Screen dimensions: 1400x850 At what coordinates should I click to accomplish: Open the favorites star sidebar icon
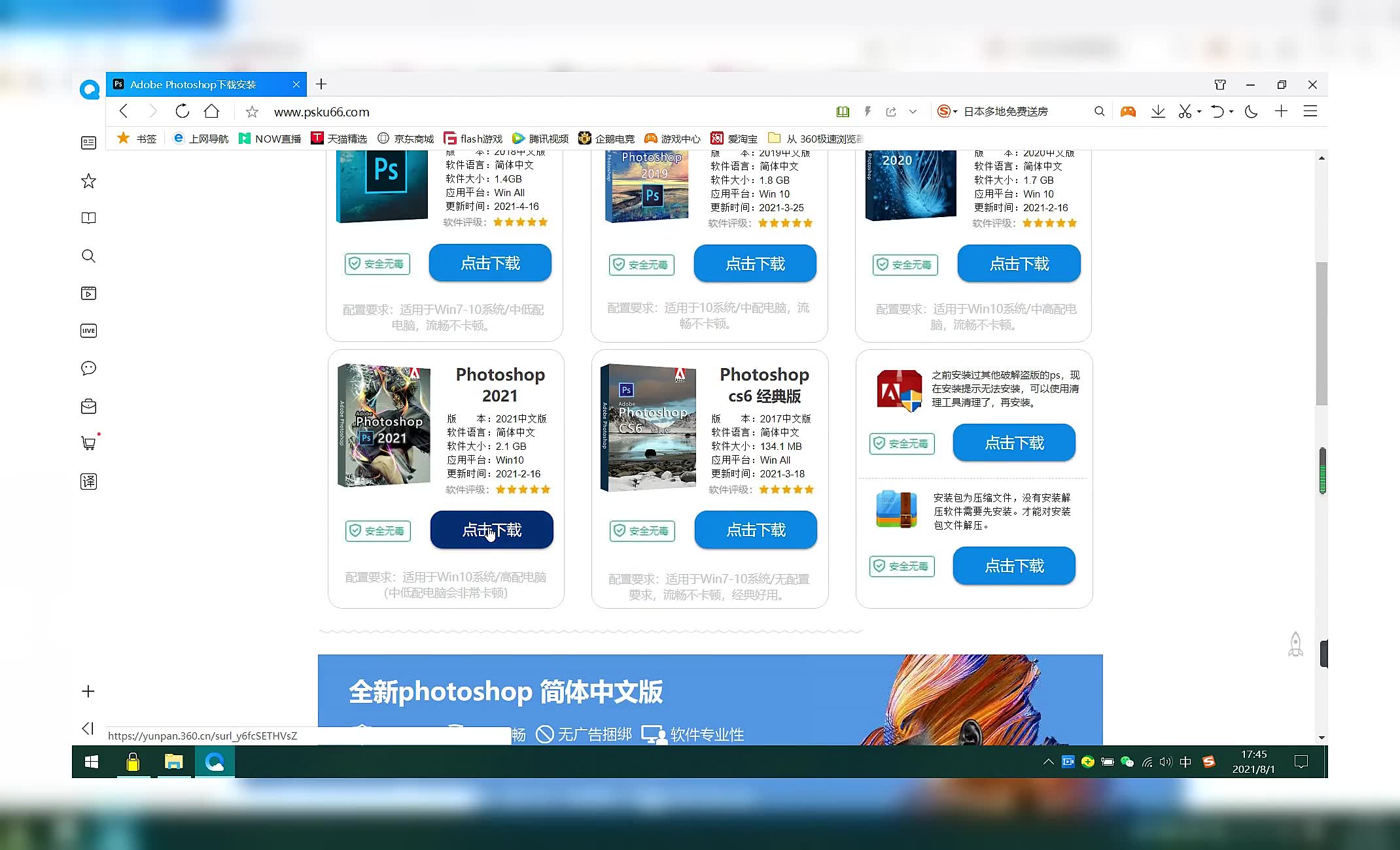(88, 181)
